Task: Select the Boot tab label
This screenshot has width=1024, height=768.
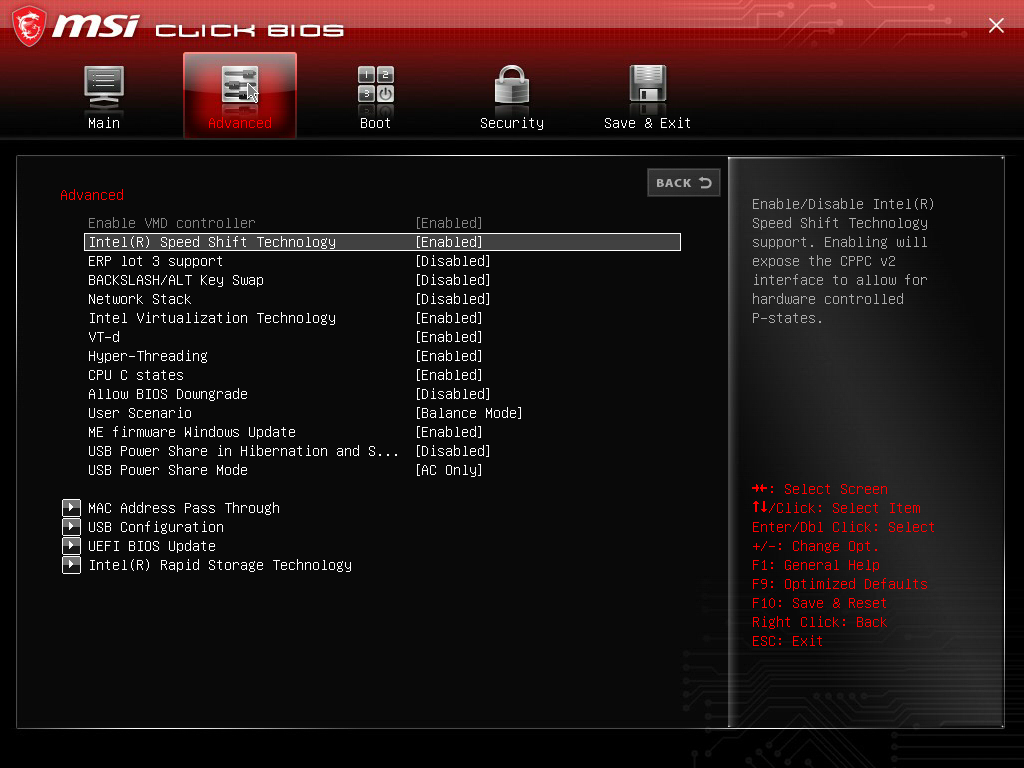Action: (376, 123)
